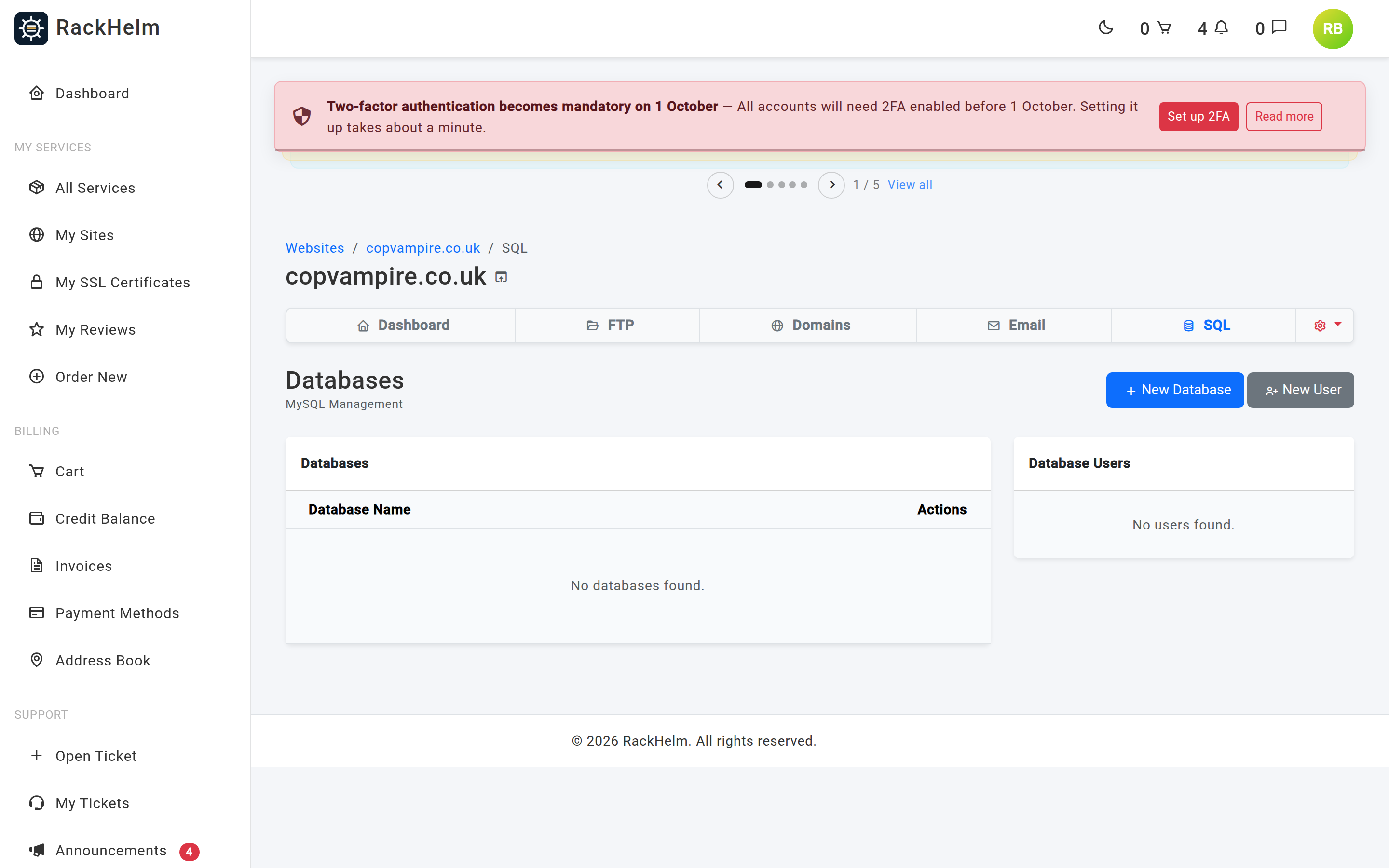Click the RackHelm logo icon
The width and height of the screenshot is (1389, 868).
31,28
